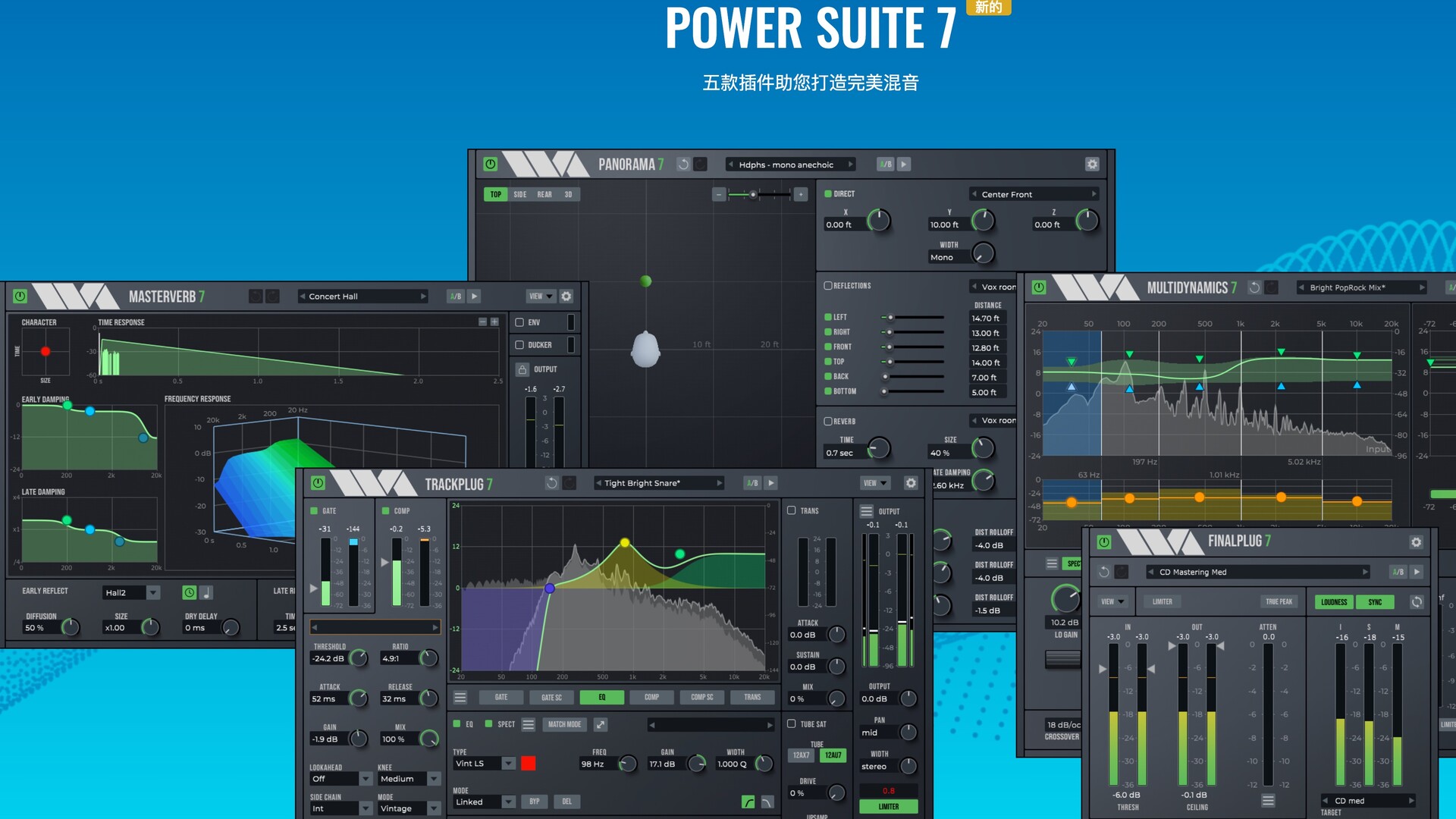The height and width of the screenshot is (819, 1456).
Task: Open Panorama Hdphs mono anechoic preset
Action: click(x=790, y=165)
